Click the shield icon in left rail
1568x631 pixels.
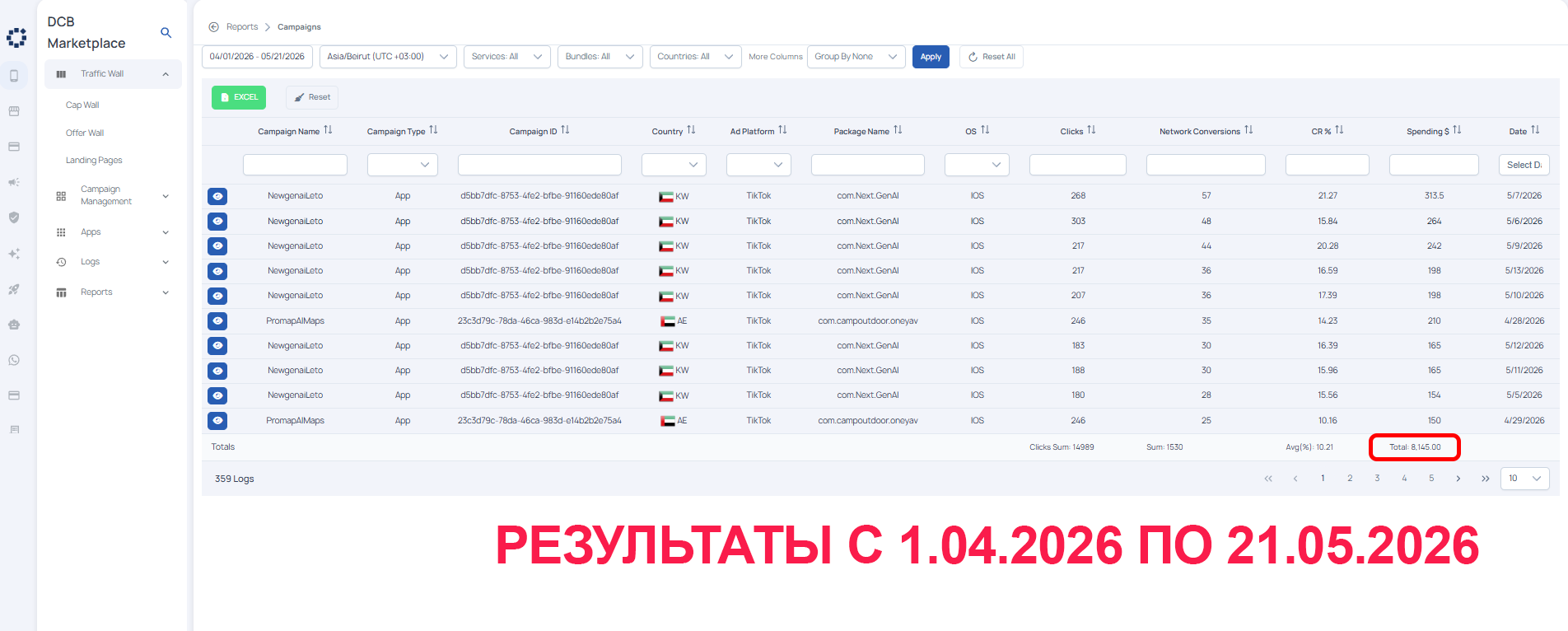click(x=14, y=217)
